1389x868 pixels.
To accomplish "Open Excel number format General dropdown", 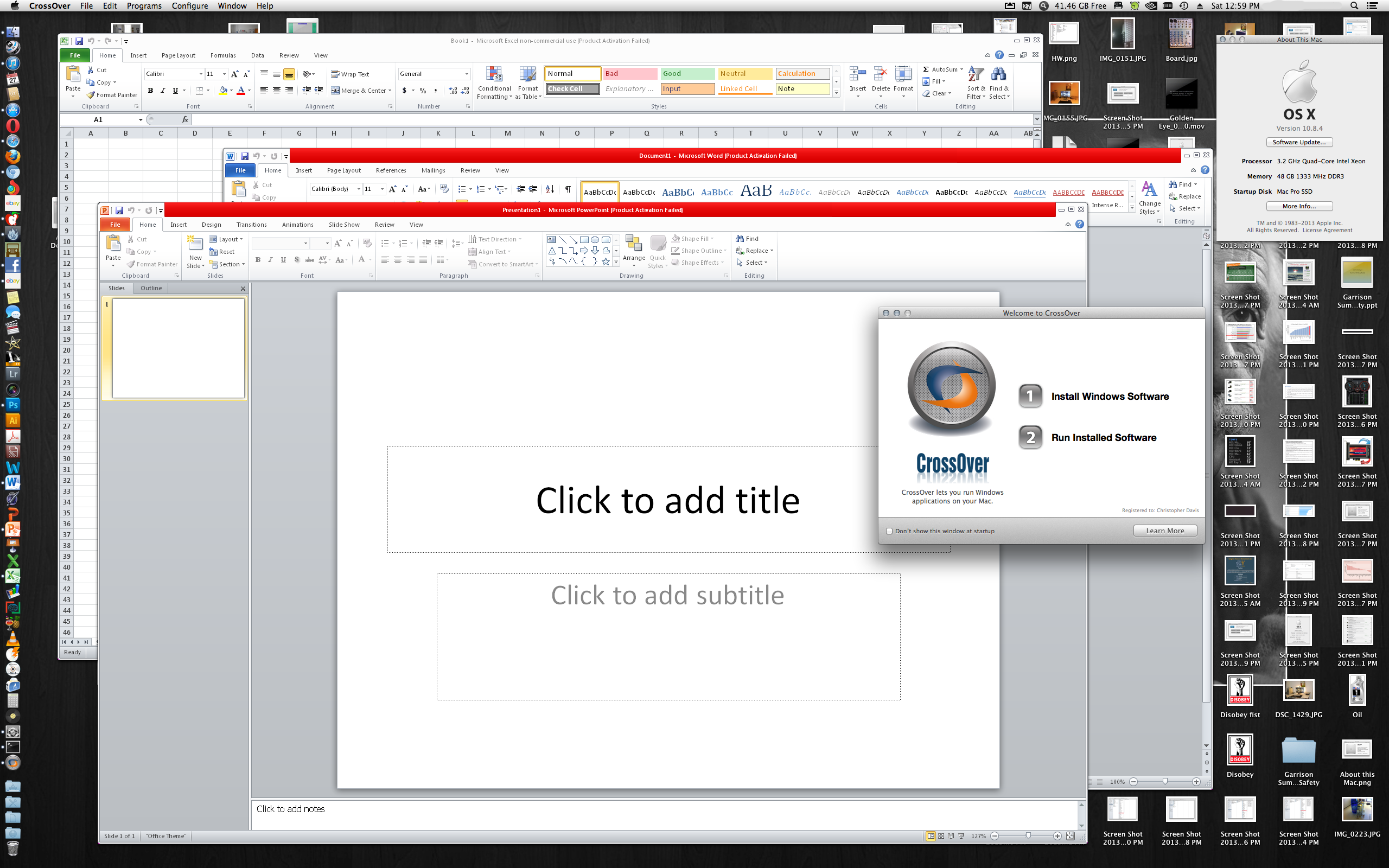I will click(467, 74).
